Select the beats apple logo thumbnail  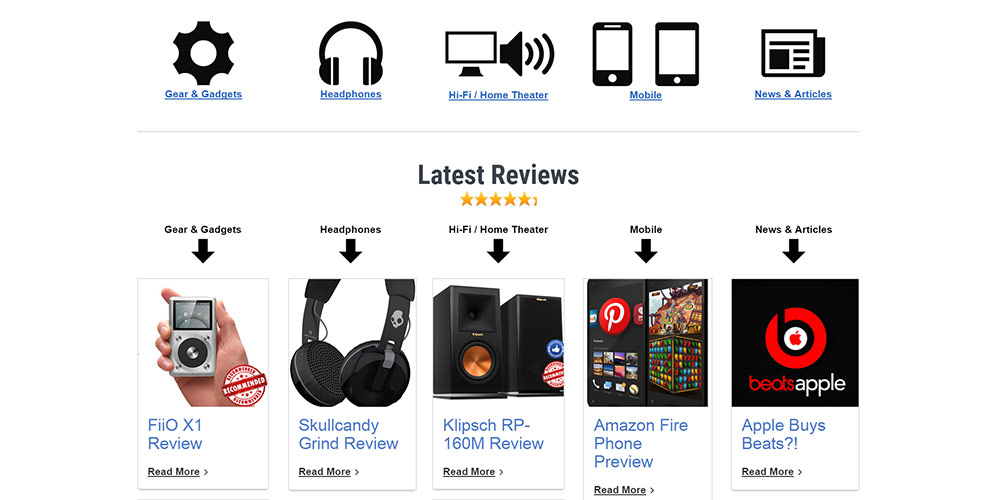(x=795, y=342)
